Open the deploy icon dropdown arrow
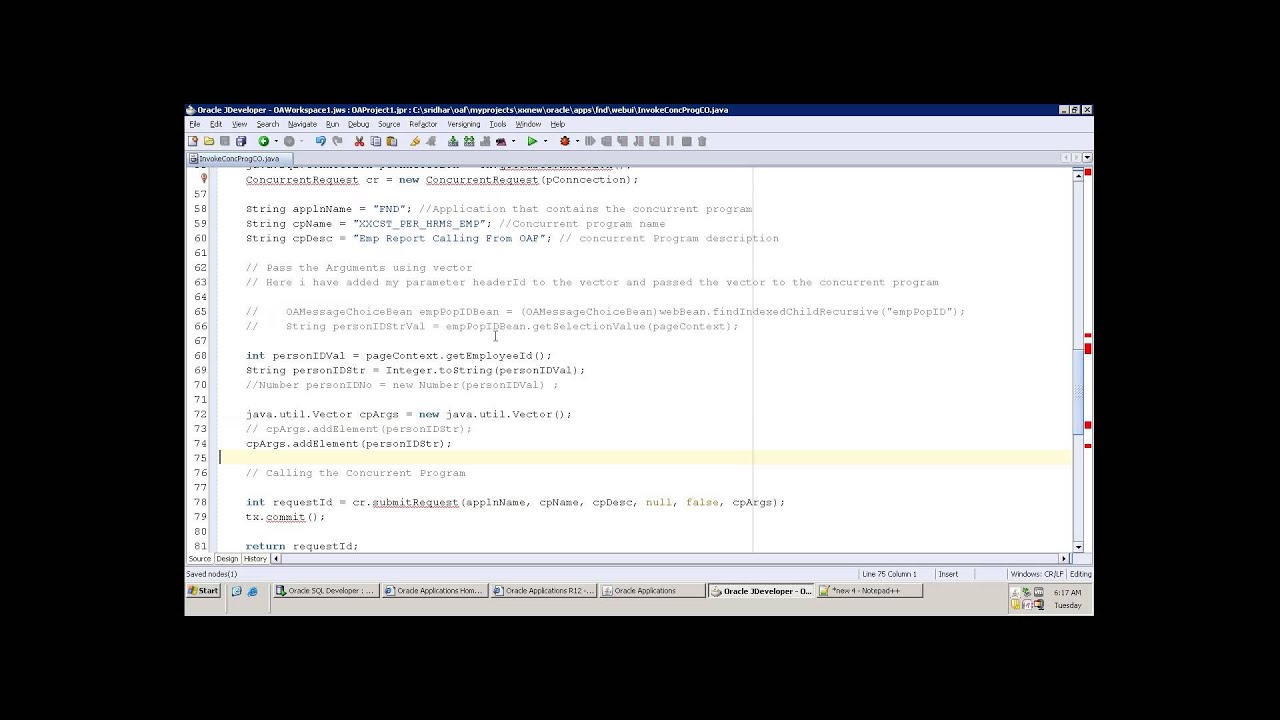Screen dimensions: 1280x720 [x=513, y=141]
